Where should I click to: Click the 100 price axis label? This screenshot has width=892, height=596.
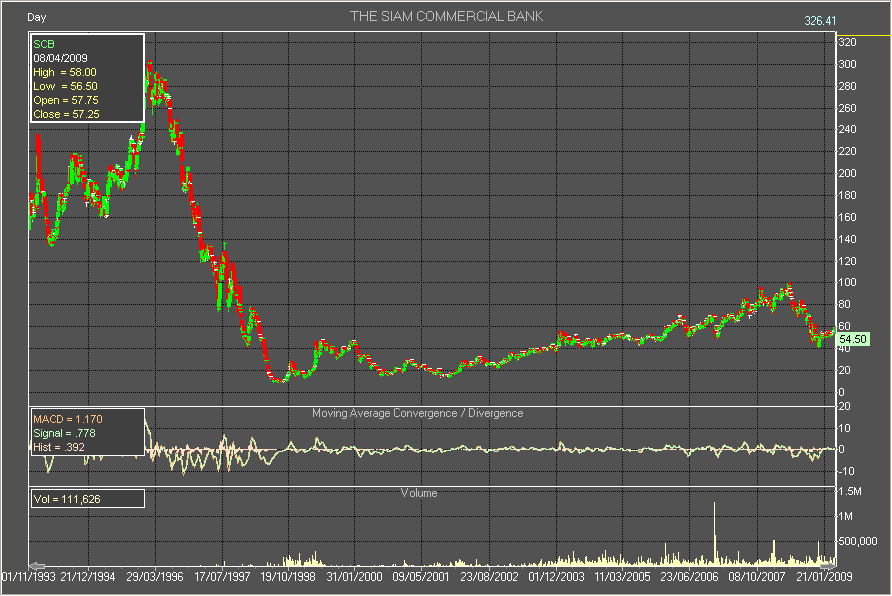[848, 283]
